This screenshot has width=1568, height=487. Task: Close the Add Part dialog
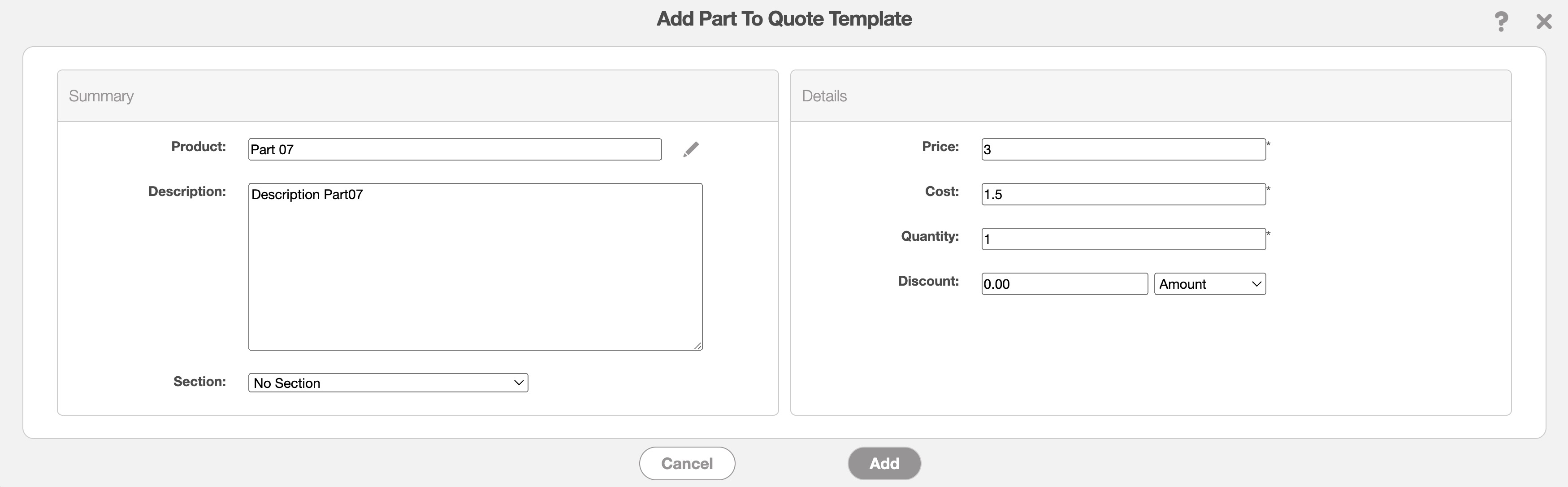[x=1544, y=22]
